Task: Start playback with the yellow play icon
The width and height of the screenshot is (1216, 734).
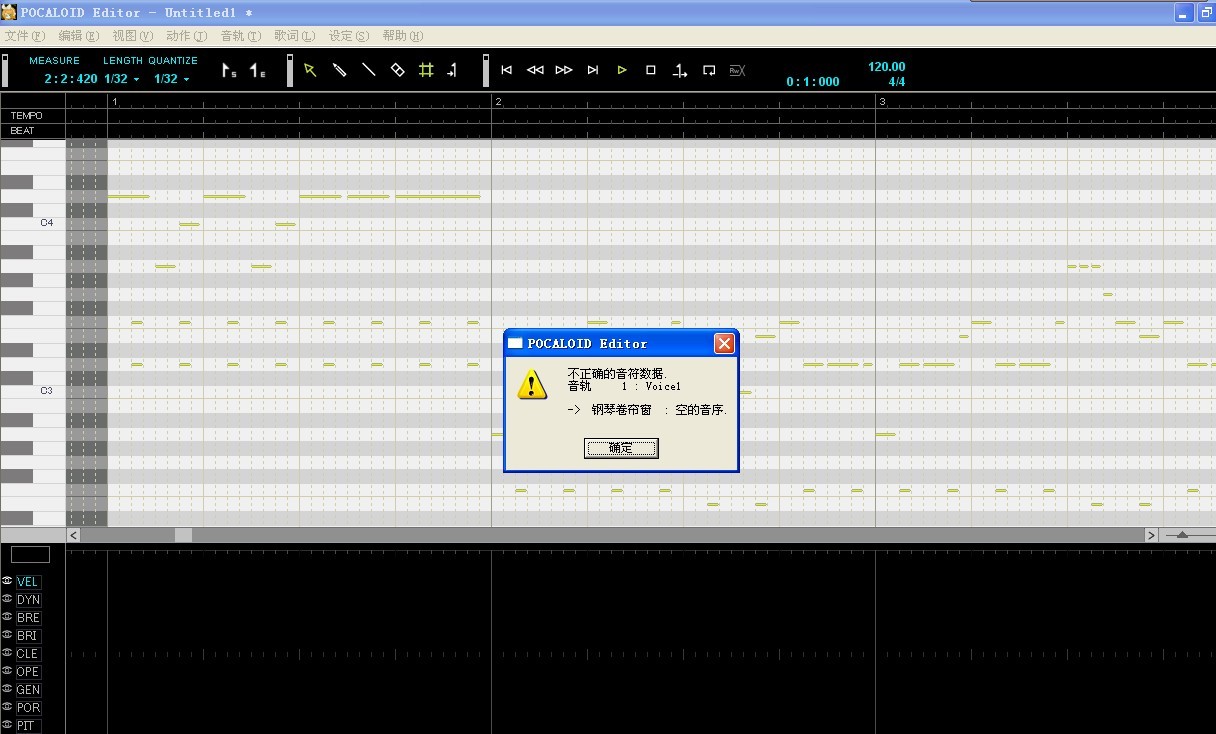Action: (x=622, y=70)
